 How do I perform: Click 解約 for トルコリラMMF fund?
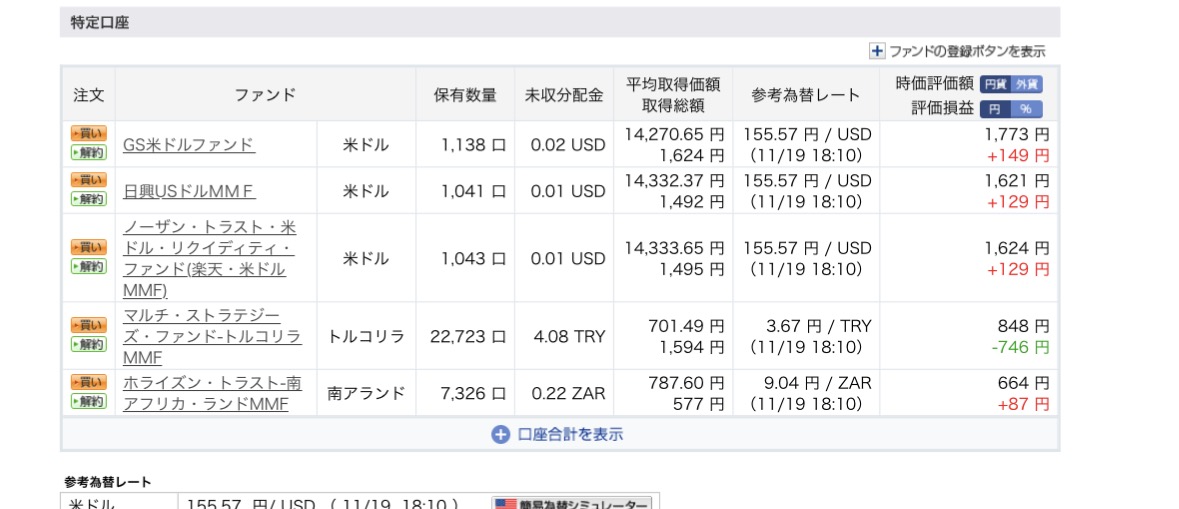click(x=88, y=345)
